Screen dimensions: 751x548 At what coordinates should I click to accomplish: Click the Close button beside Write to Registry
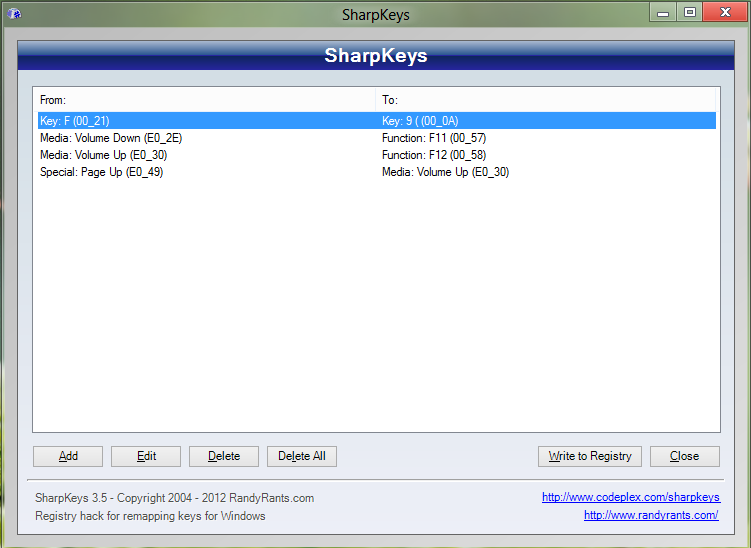point(684,456)
